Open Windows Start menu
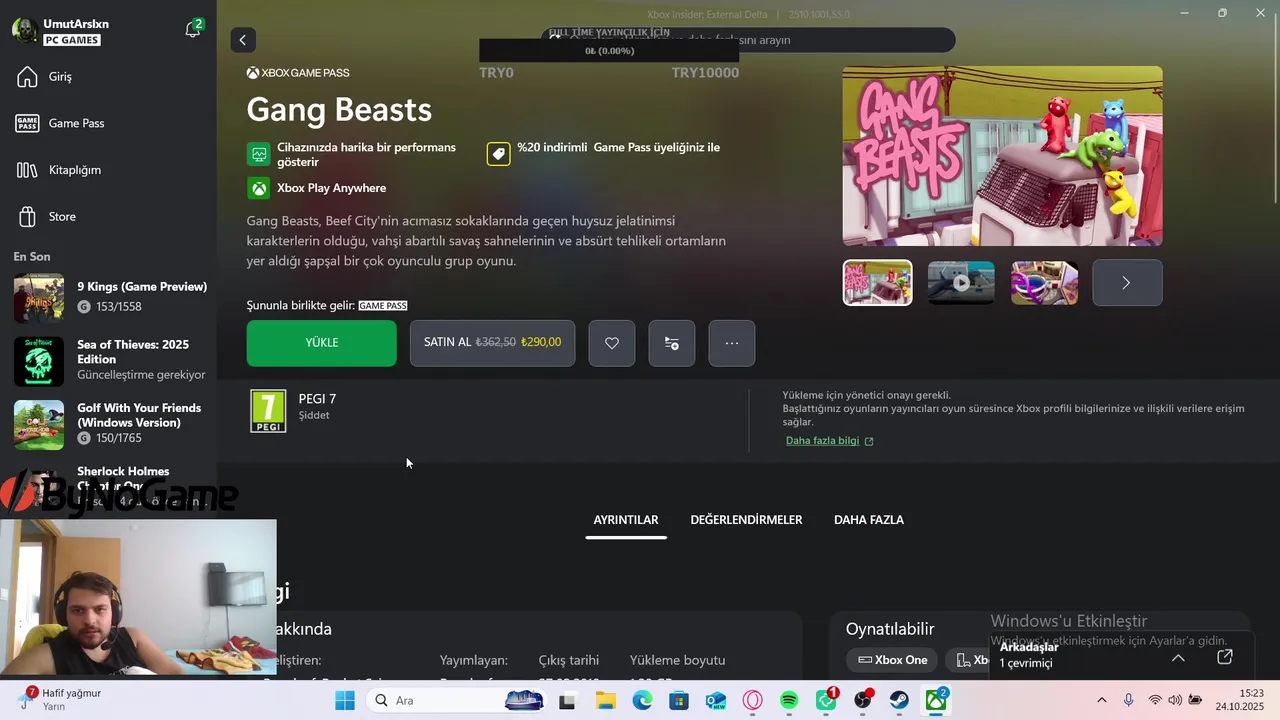Viewport: 1280px width, 720px height. pos(345,701)
